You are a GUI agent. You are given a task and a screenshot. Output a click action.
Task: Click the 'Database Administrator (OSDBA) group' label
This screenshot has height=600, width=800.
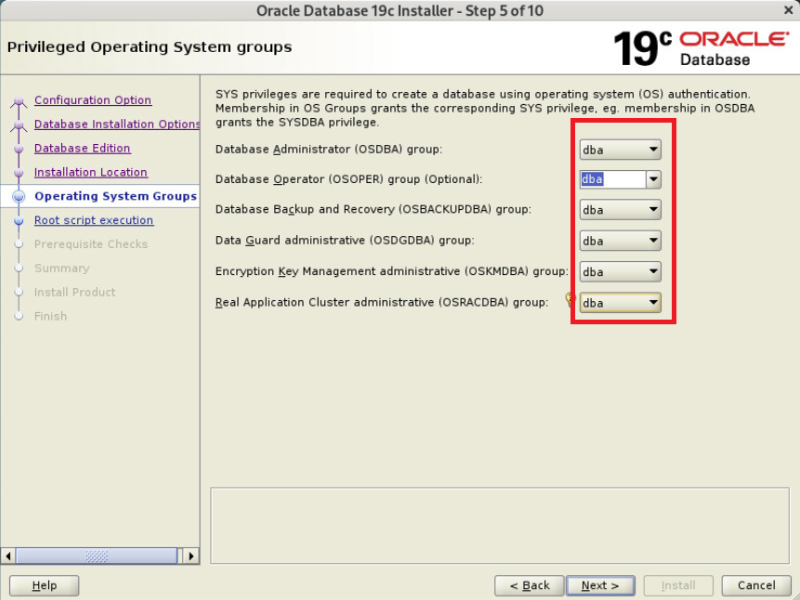click(329, 149)
